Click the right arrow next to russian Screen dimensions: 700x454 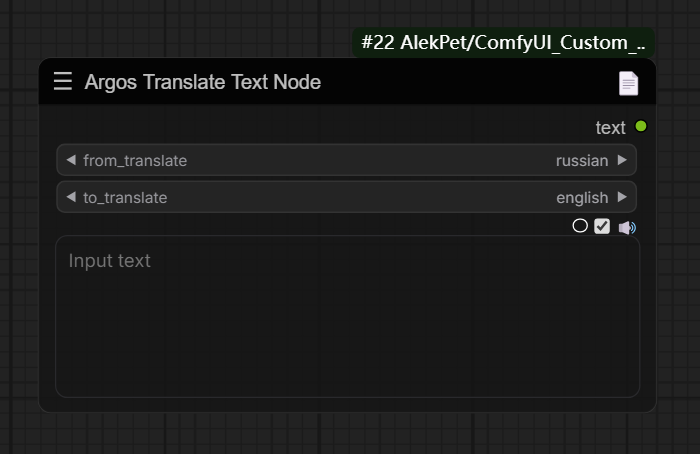[622, 160]
